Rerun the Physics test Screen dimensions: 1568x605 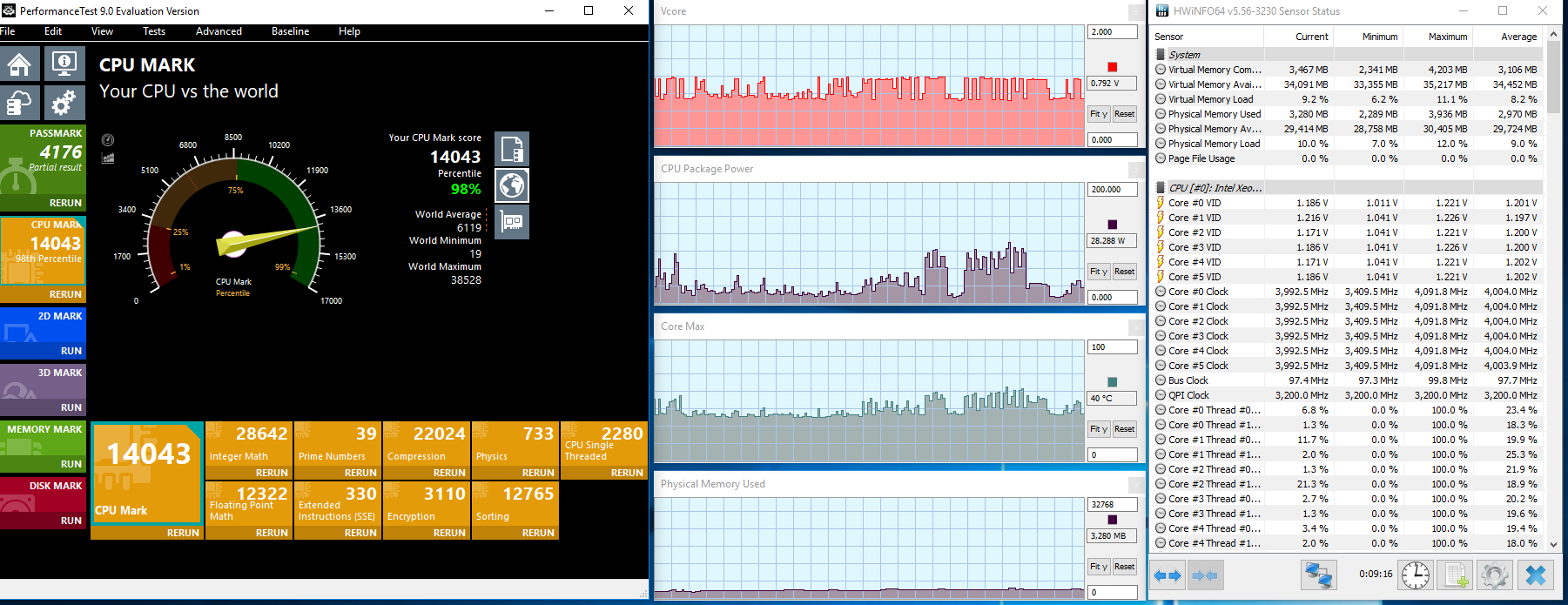tap(538, 473)
